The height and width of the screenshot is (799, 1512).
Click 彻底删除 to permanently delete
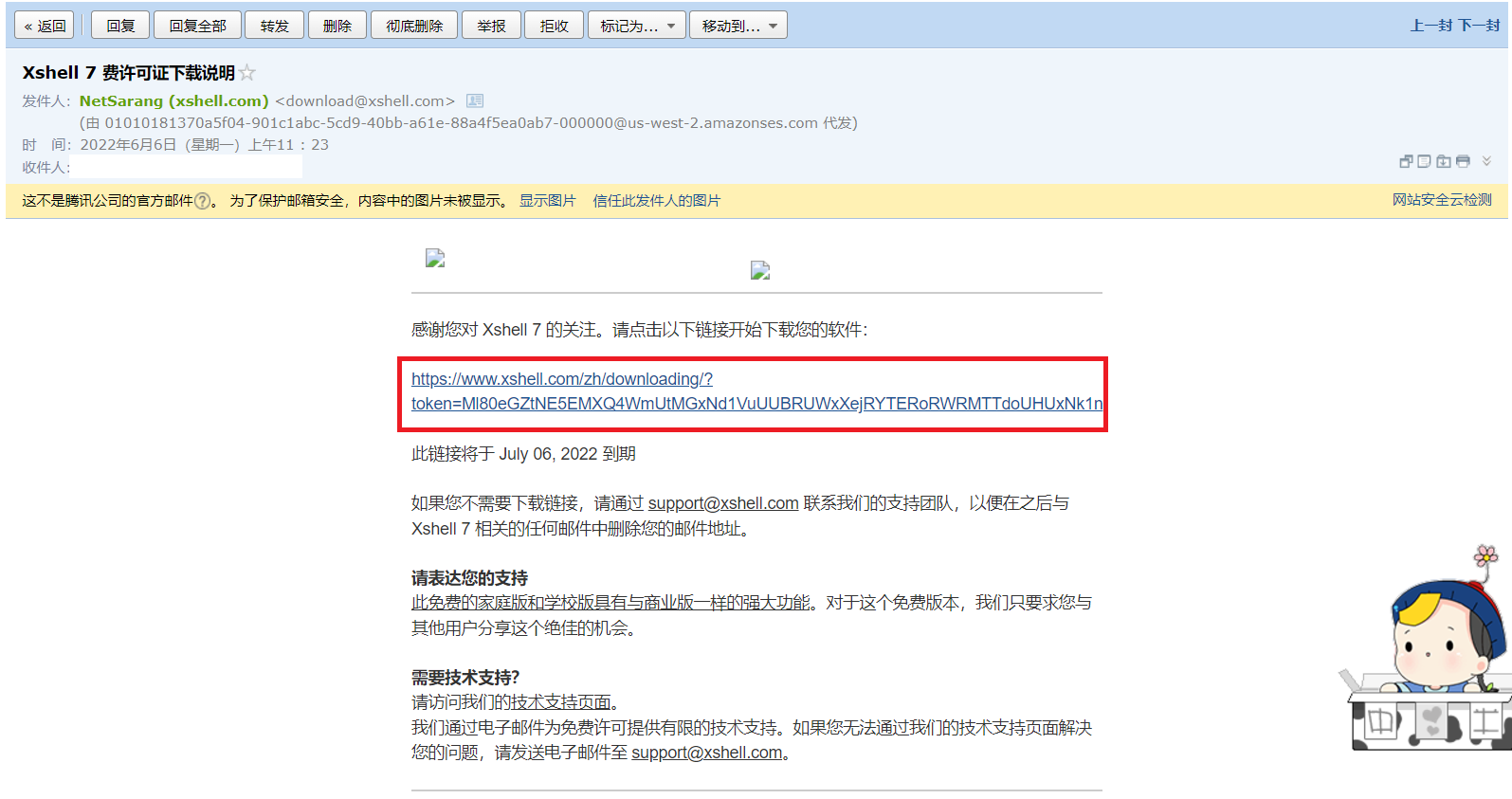(414, 26)
